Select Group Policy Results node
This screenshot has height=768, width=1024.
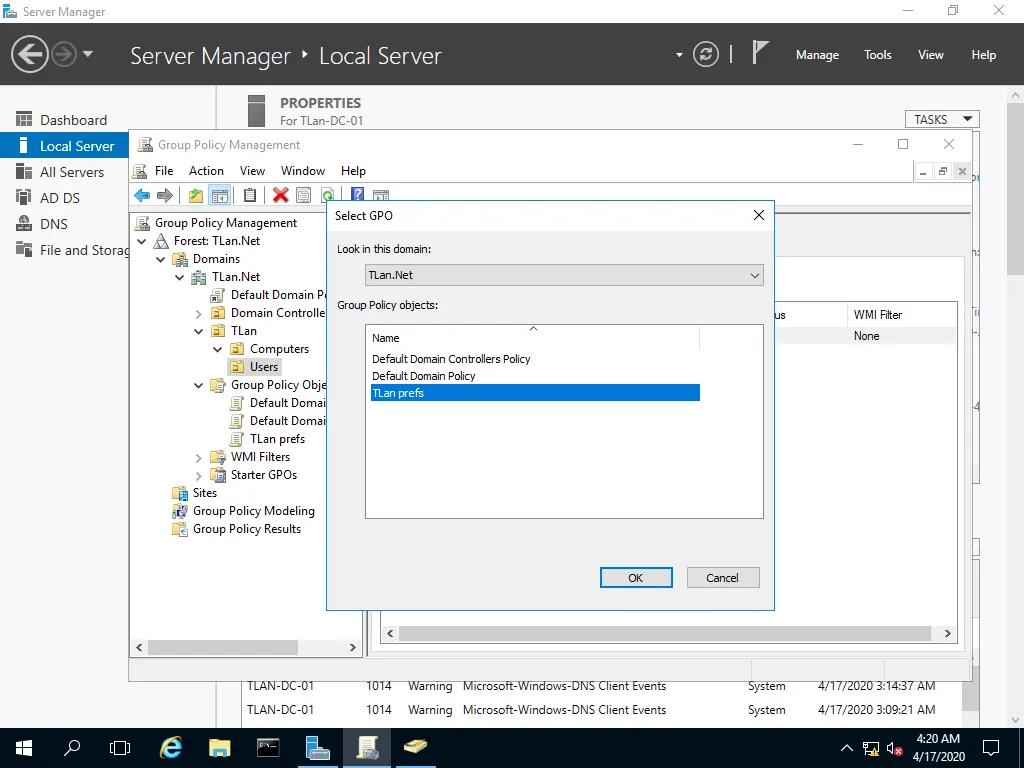click(247, 529)
